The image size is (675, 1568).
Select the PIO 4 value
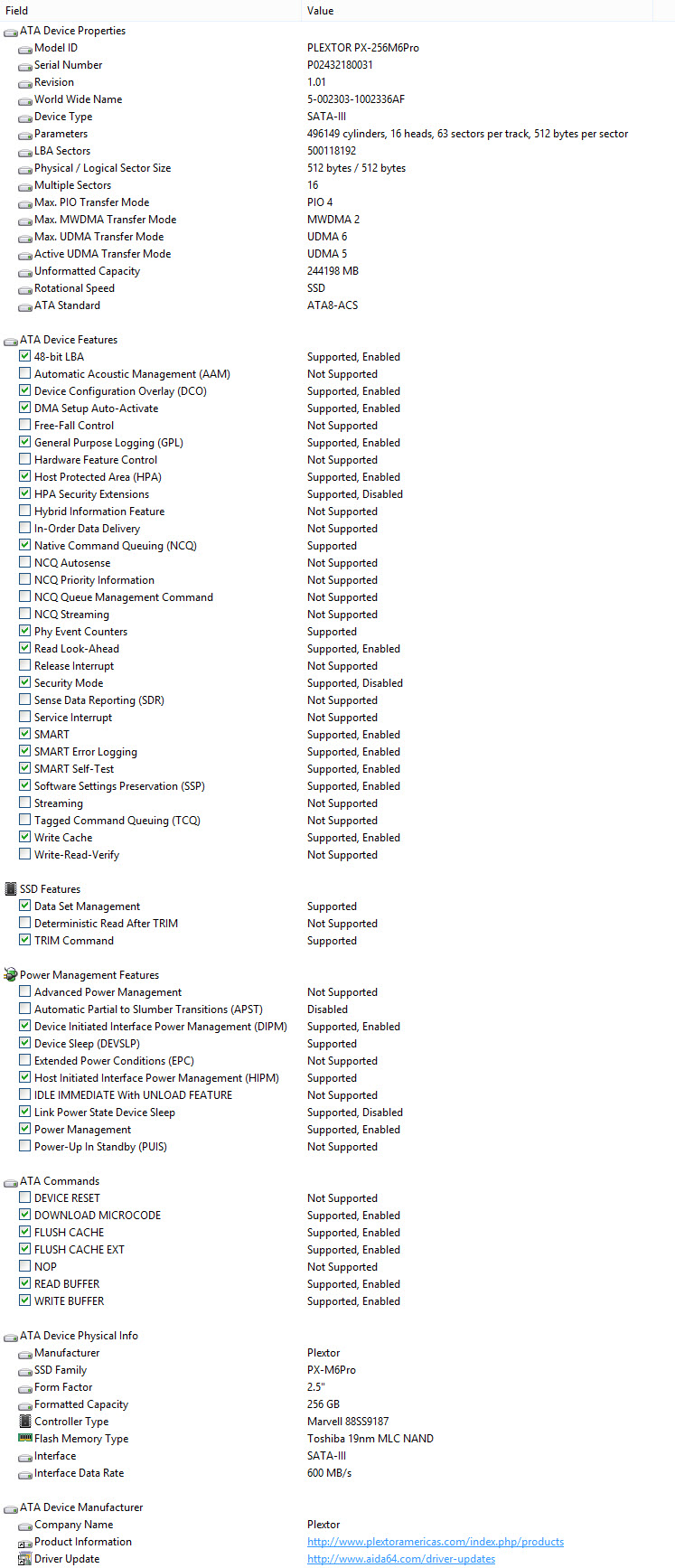point(320,202)
